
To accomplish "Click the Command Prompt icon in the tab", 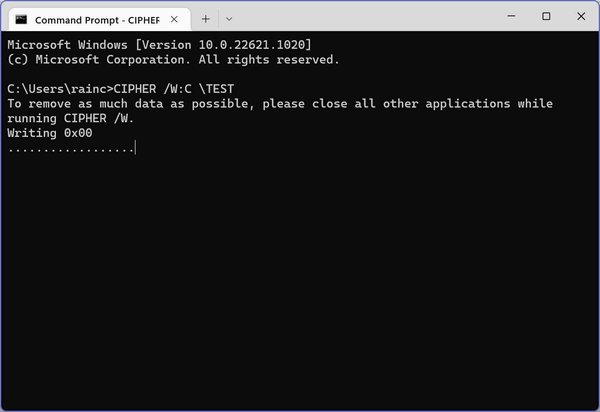I will tap(21, 20).
